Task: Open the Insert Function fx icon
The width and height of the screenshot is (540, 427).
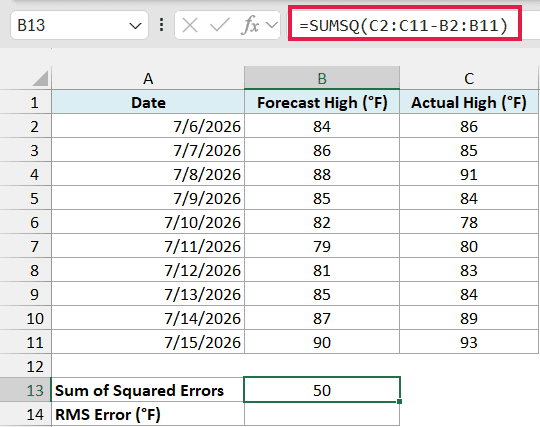Action: pyautogui.click(x=251, y=25)
